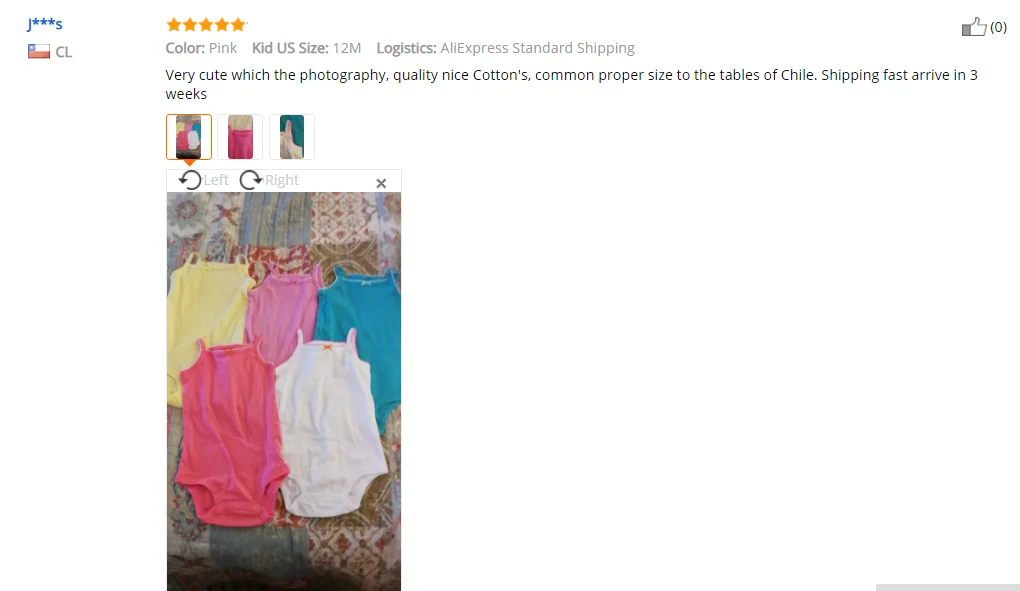The height and width of the screenshot is (591, 1020).
Task: Open the second thumbnail showing pink bodysuit
Action: pyautogui.click(x=240, y=137)
